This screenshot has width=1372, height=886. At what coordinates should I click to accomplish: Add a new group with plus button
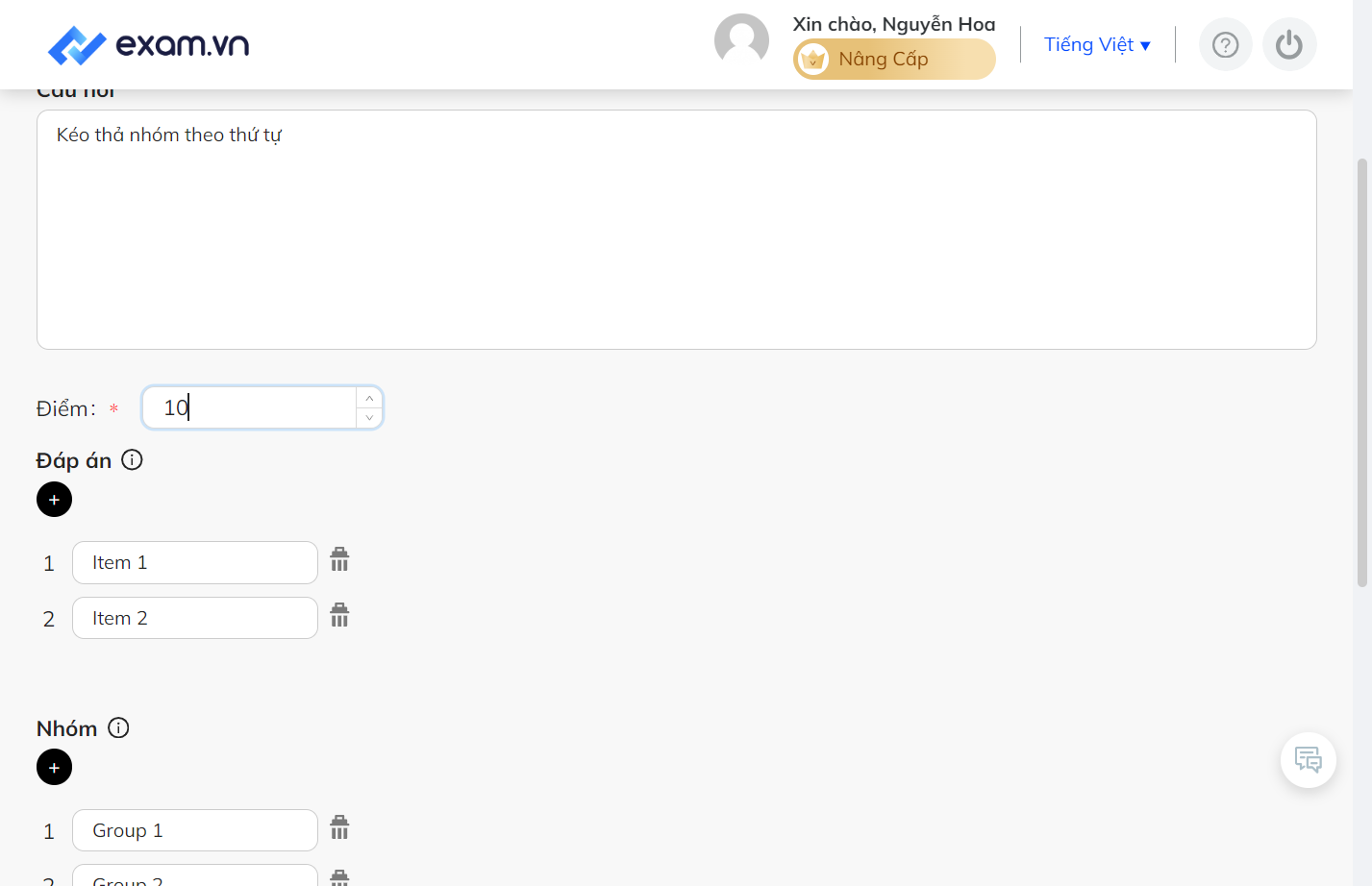pyautogui.click(x=54, y=767)
